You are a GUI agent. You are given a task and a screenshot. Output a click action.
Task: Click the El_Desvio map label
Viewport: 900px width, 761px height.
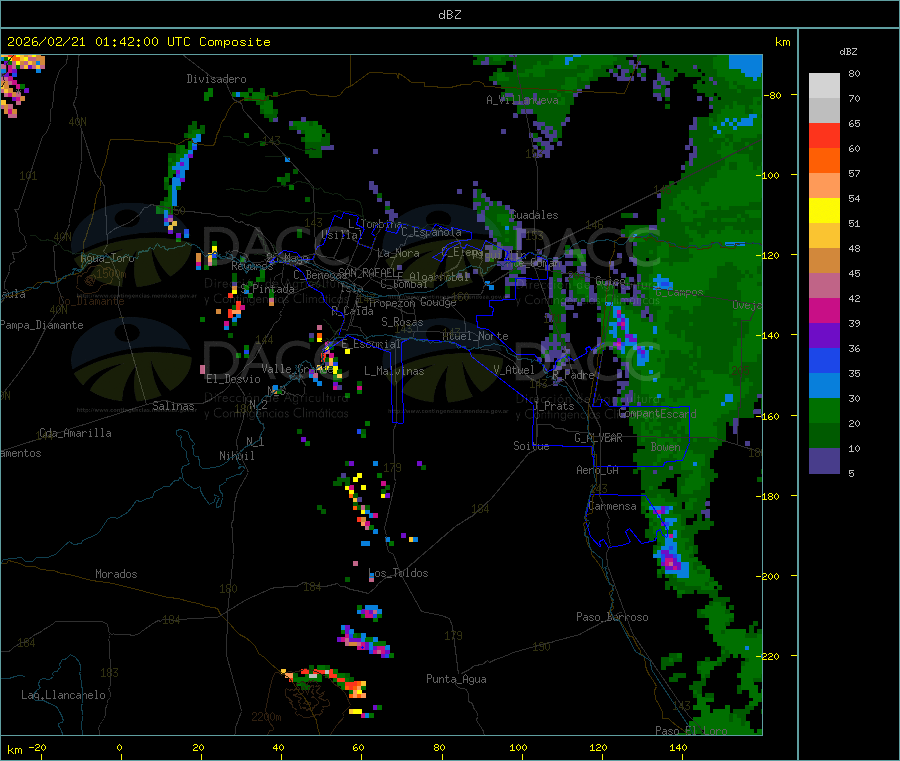click(x=234, y=379)
